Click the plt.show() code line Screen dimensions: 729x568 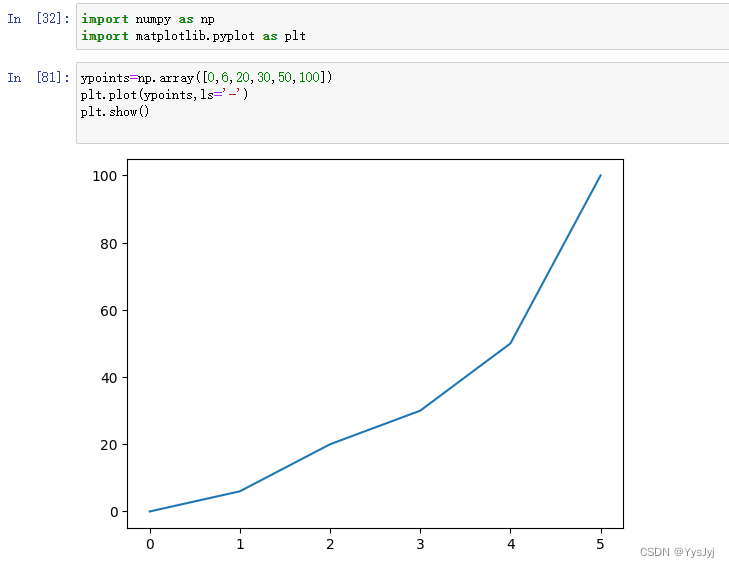point(114,112)
